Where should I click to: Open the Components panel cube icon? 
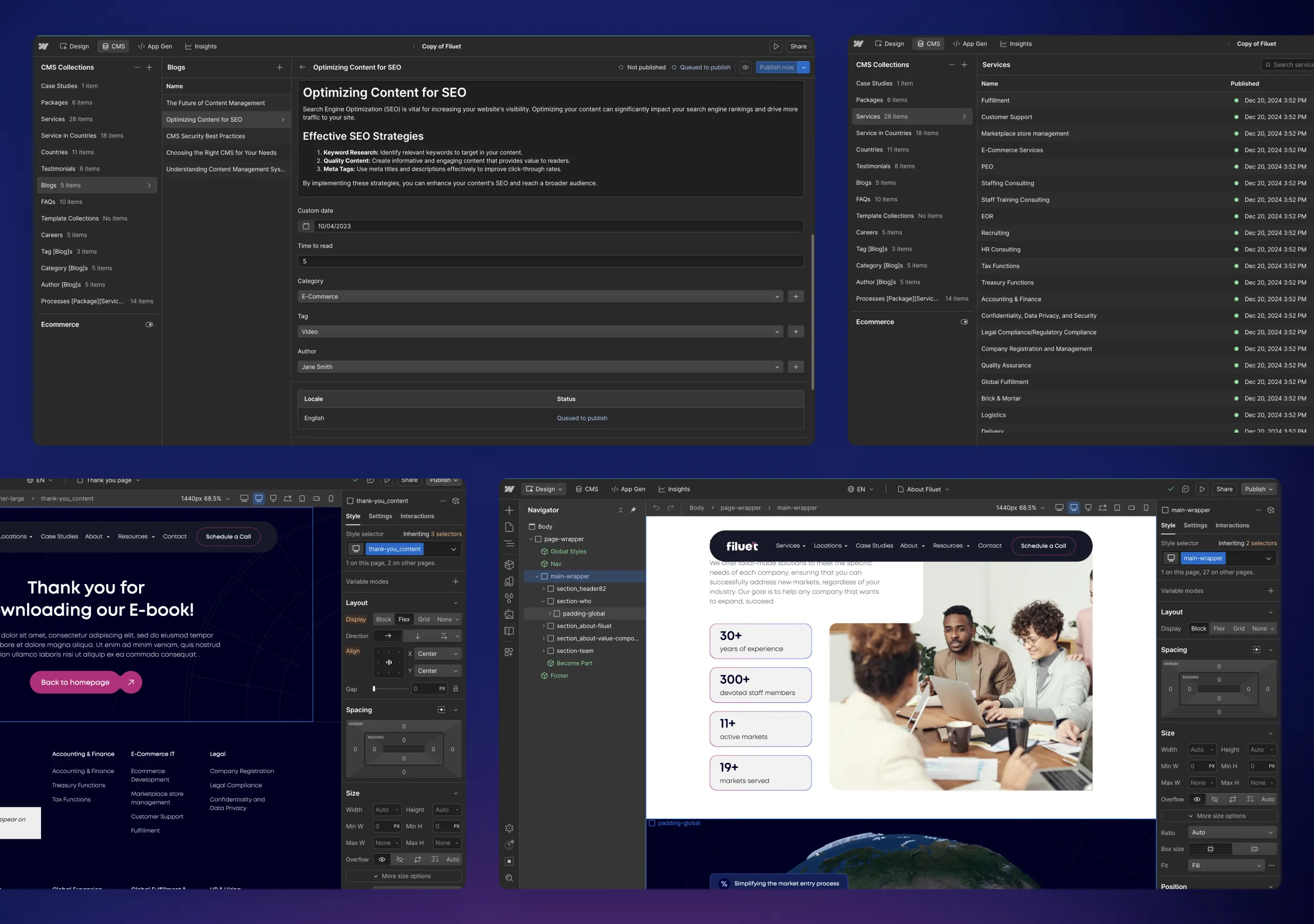[509, 565]
